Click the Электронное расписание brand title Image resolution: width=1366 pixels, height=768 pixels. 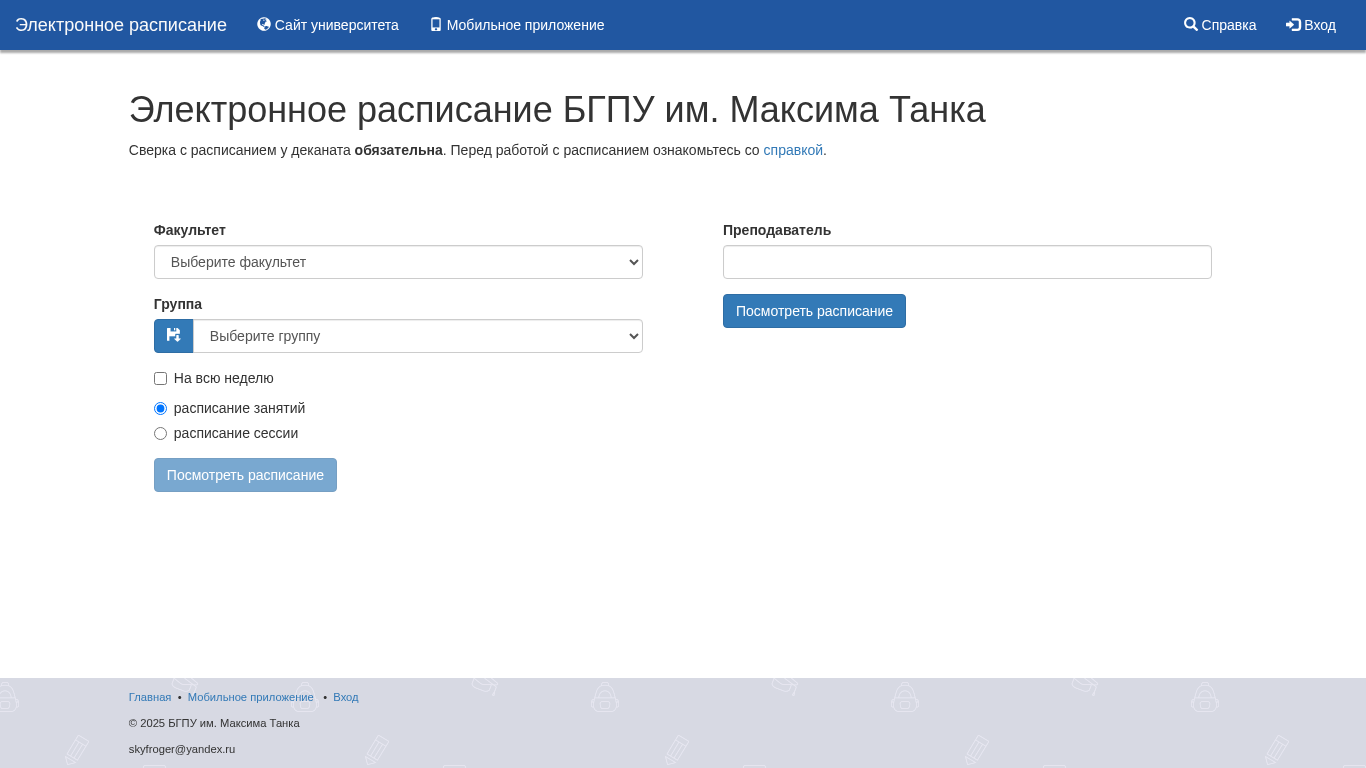tap(121, 25)
